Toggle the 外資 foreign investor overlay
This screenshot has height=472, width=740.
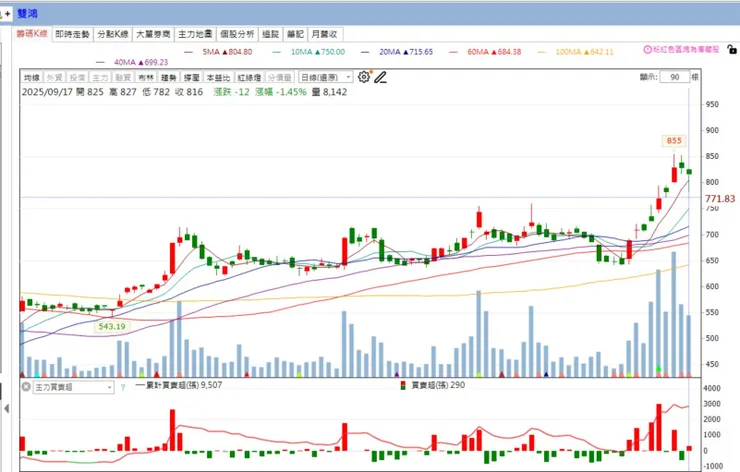pyautogui.click(x=55, y=77)
